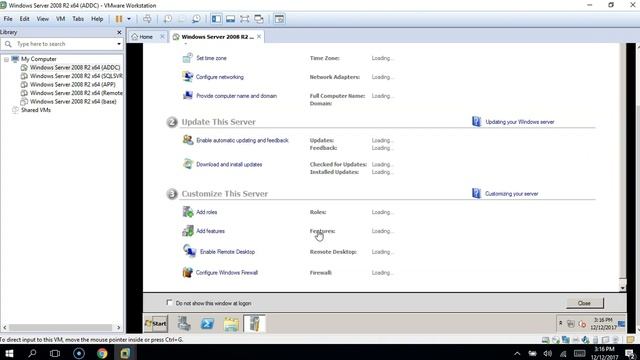Enter full screen mode icon

pyautogui.click(x=244, y=19)
